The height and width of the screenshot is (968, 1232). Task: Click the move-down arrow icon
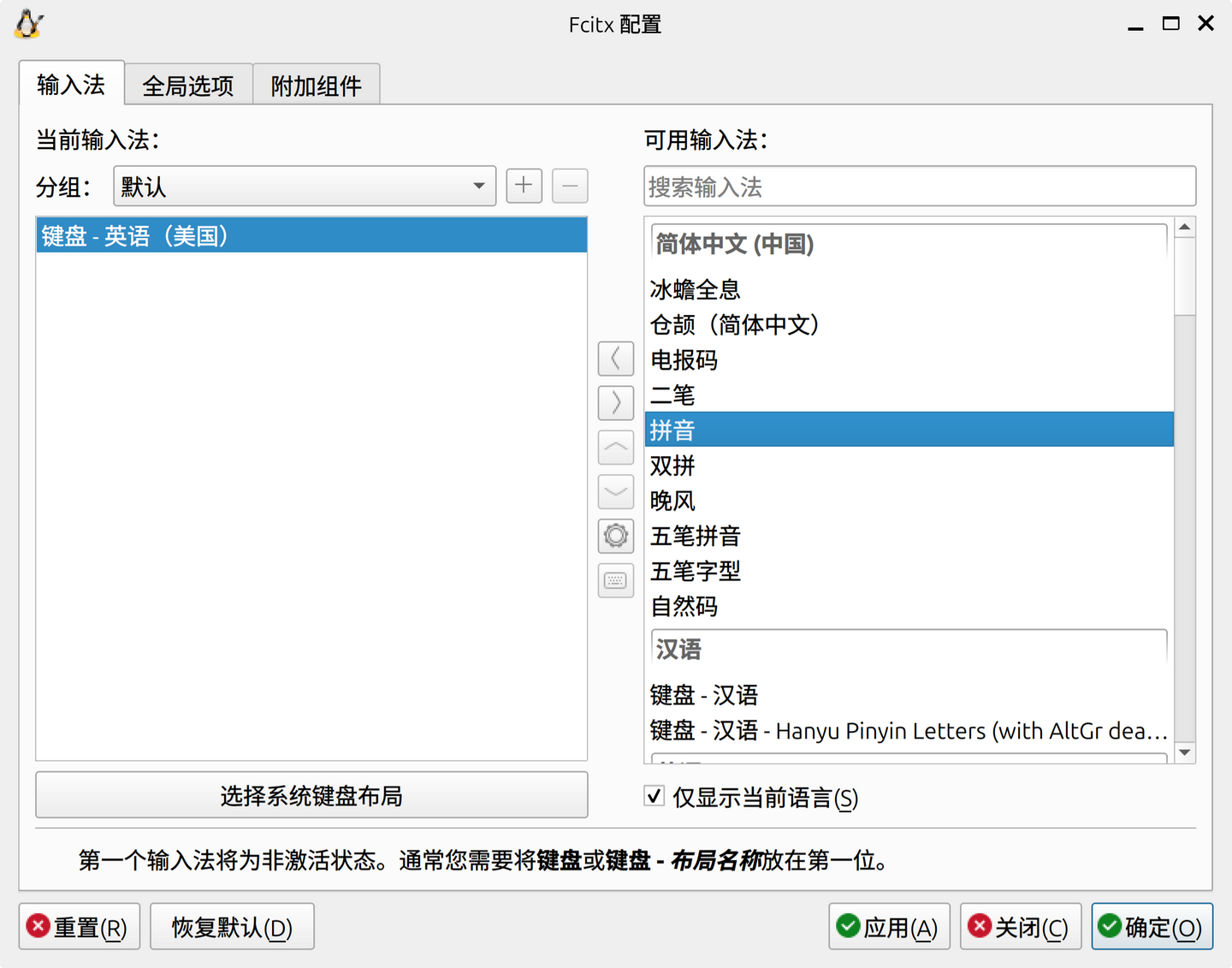[x=615, y=492]
